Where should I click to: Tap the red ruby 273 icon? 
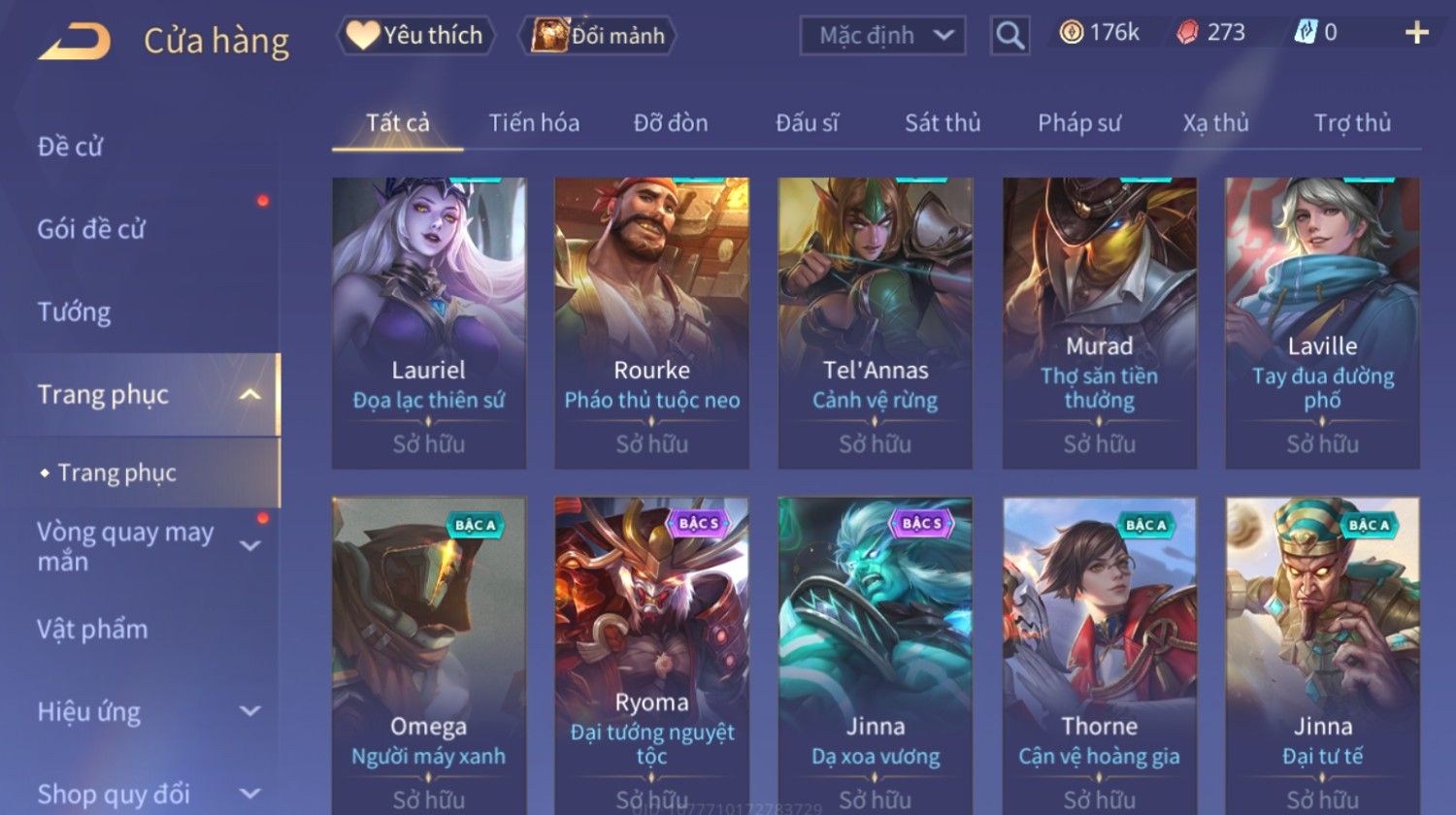pyautogui.click(x=1187, y=33)
